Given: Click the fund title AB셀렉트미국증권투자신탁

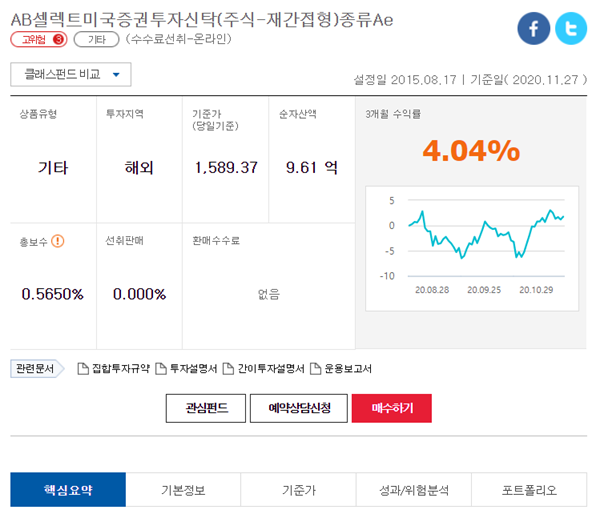Looking at the screenshot, I should [x=202, y=20].
